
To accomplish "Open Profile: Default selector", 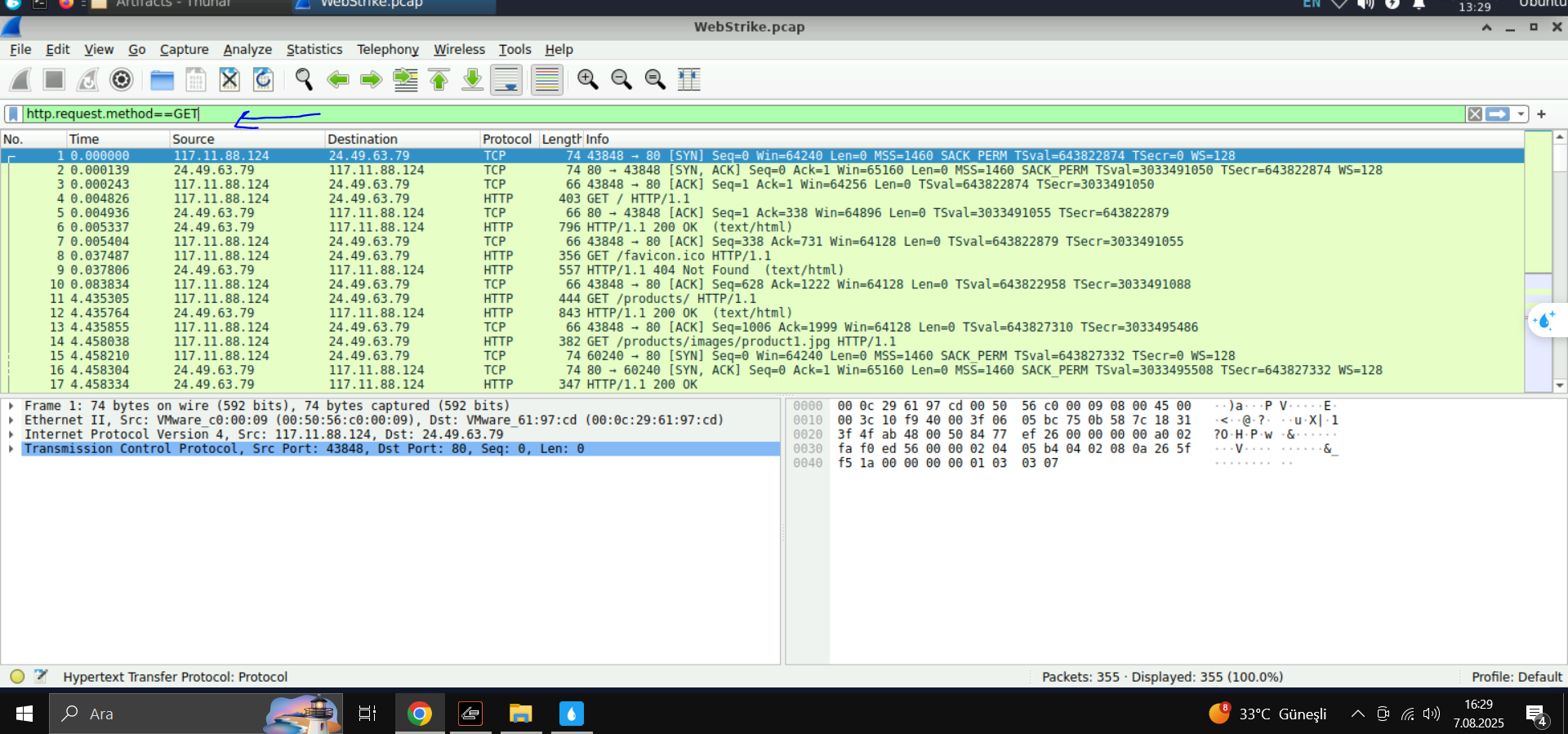I will click(1516, 677).
